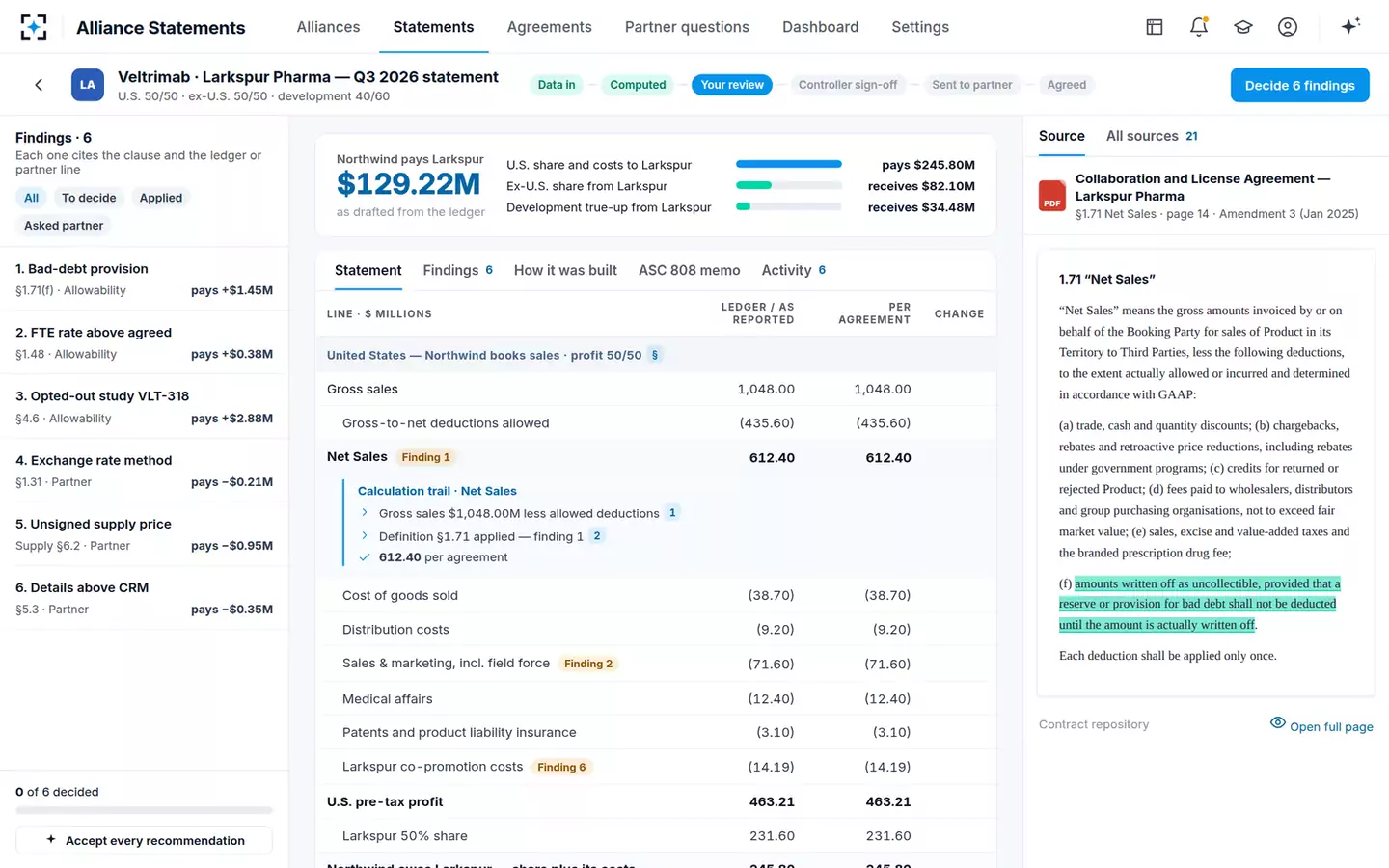Open the Settings nav item
The image size is (1389, 868).
920,27
